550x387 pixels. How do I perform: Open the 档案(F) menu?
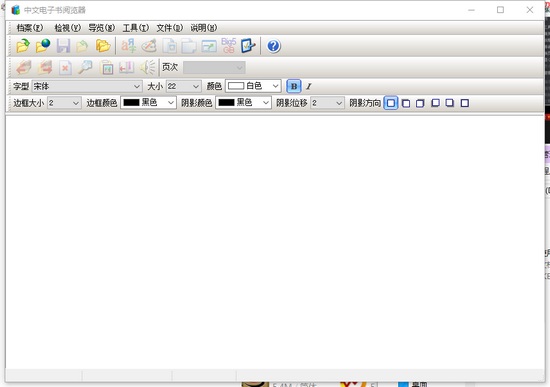pyautogui.click(x=30, y=28)
